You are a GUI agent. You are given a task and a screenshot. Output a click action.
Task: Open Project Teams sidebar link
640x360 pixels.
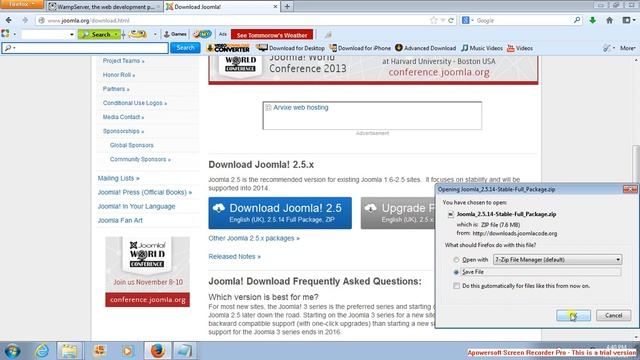tap(123, 61)
